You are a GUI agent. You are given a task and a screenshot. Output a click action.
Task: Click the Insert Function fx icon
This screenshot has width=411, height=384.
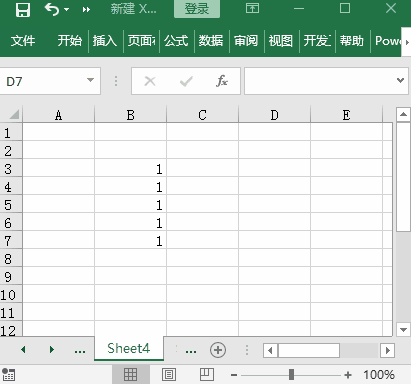point(222,81)
